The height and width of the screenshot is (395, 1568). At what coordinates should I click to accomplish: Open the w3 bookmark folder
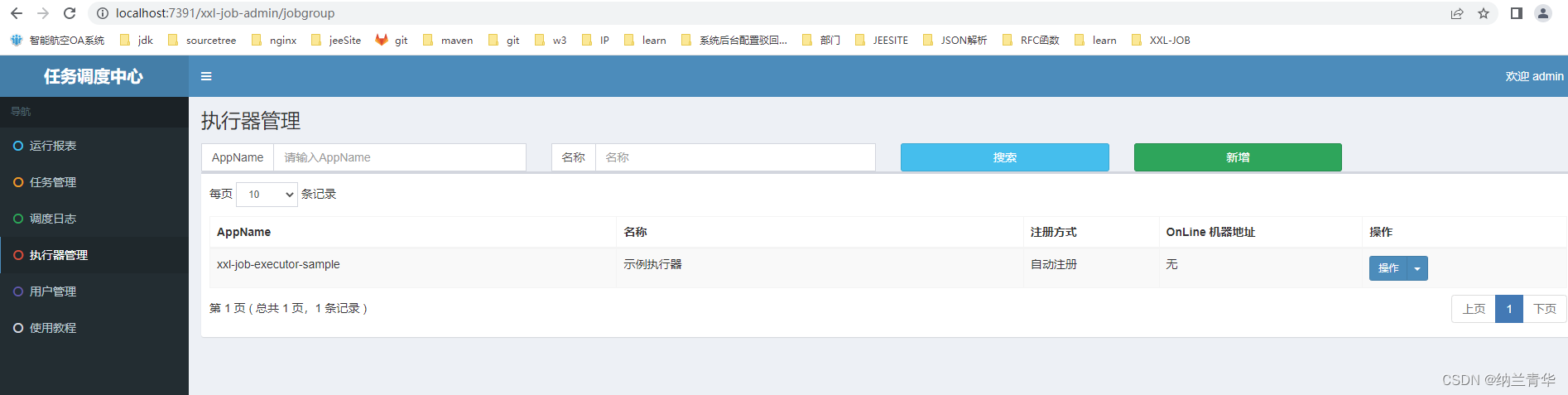click(551, 40)
